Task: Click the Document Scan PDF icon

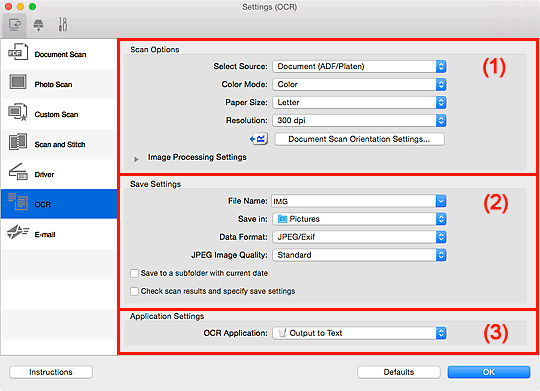Action: point(18,52)
